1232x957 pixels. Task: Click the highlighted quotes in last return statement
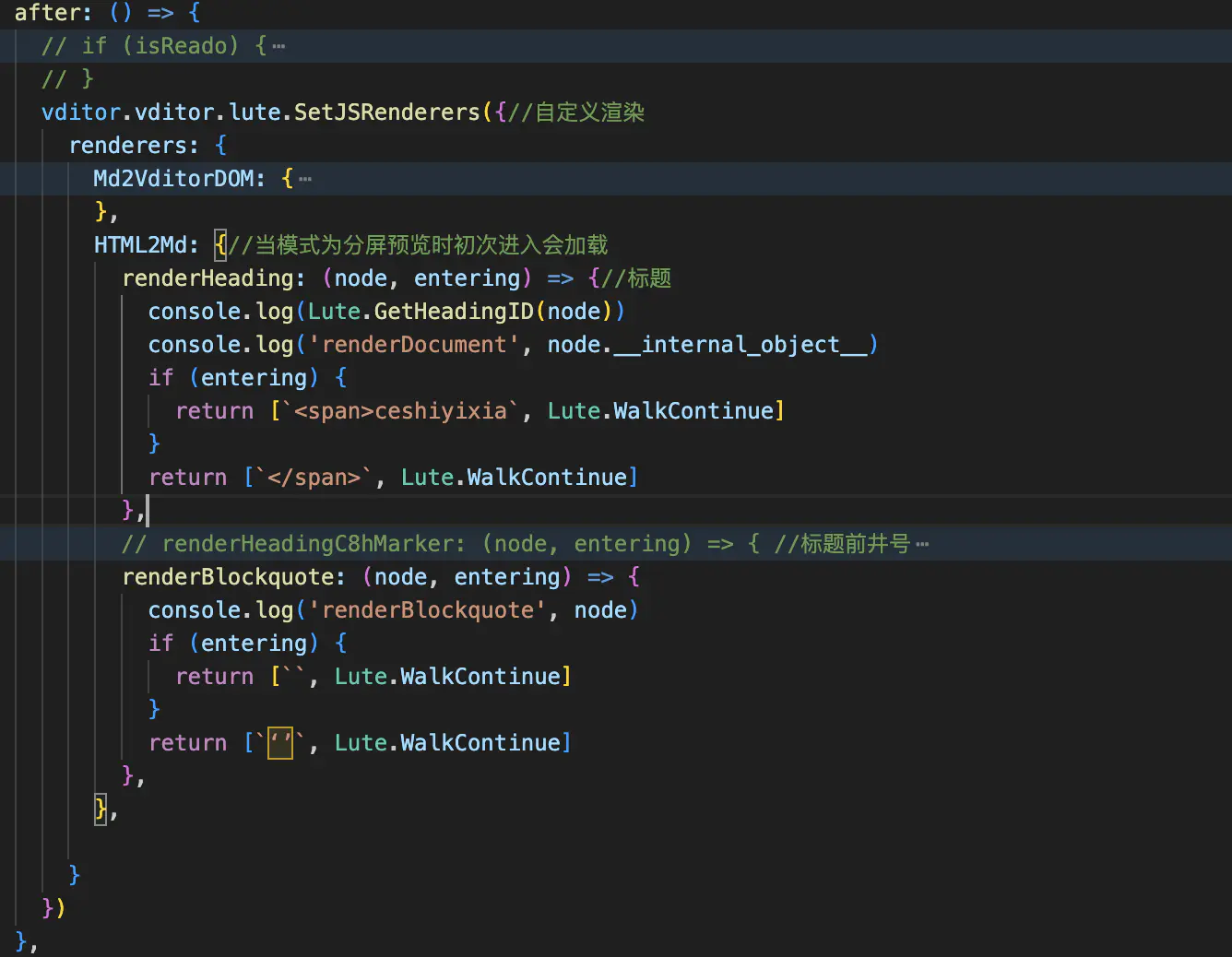click(280, 743)
